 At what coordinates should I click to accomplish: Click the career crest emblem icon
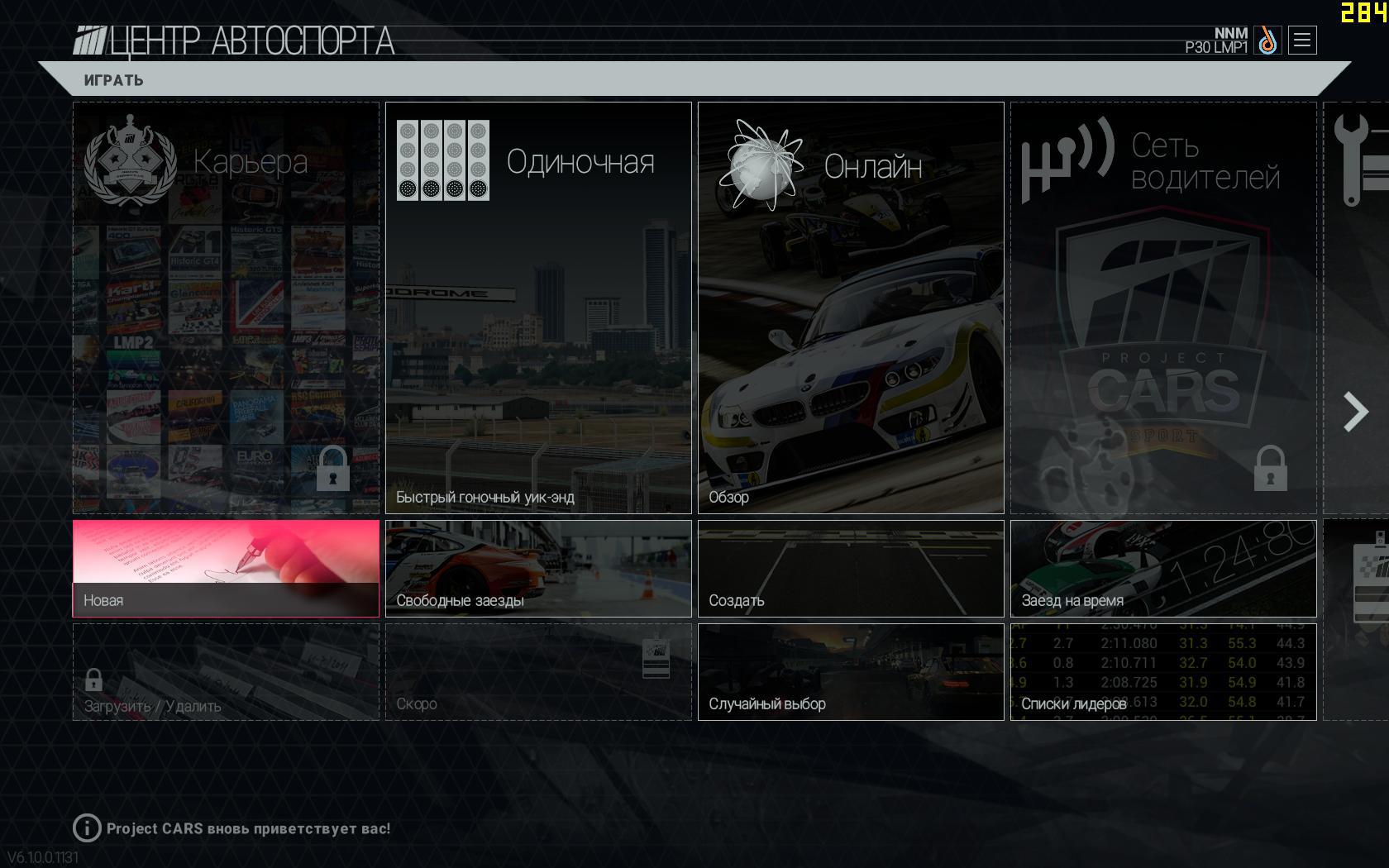131,160
